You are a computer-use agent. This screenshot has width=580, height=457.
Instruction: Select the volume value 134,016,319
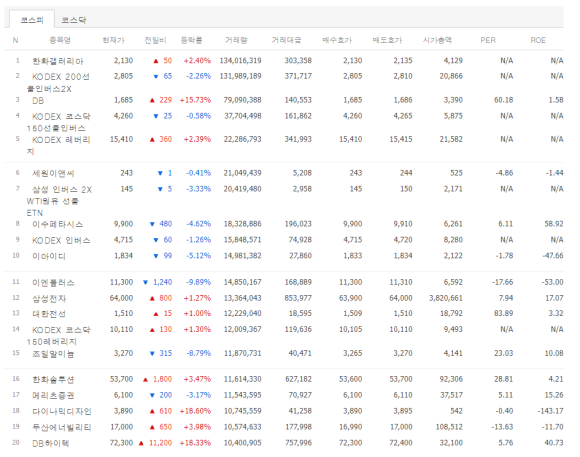tap(240, 60)
